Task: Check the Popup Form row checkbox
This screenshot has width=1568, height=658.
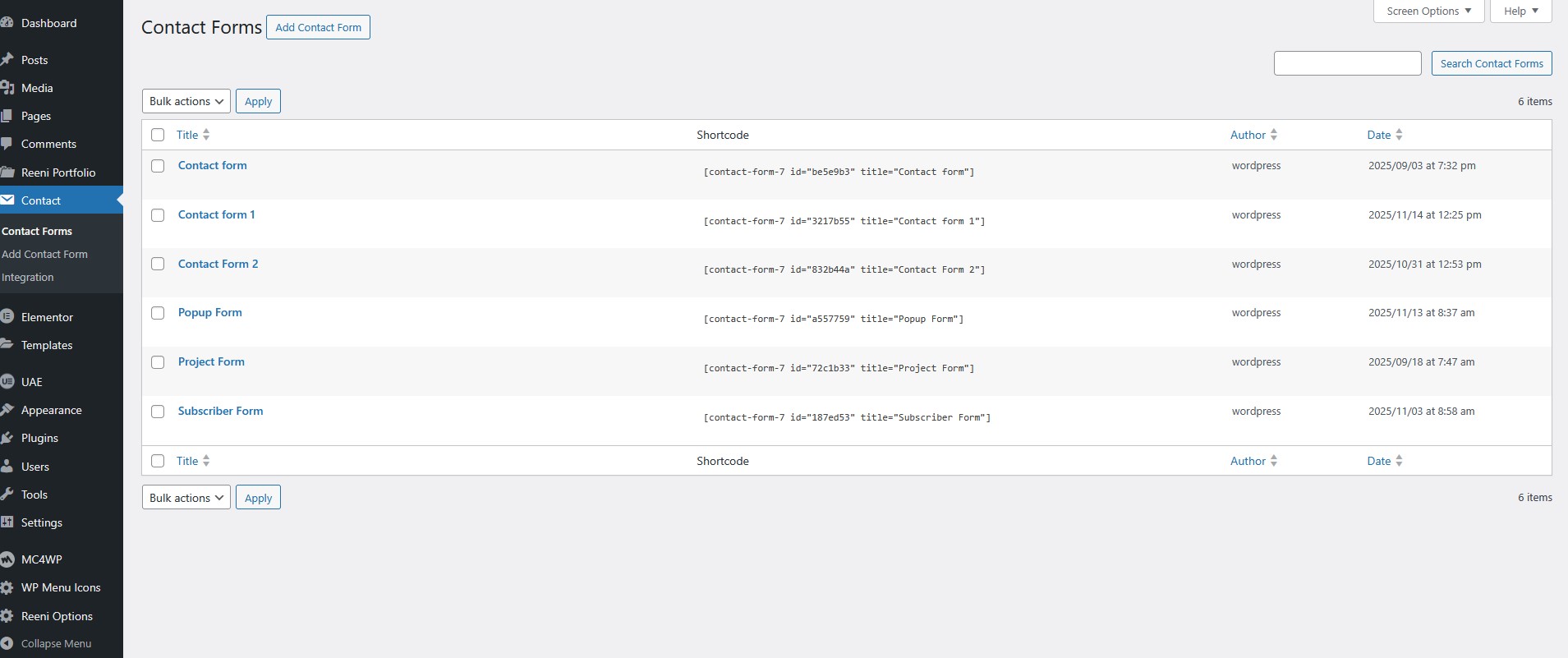Action: coord(158,313)
